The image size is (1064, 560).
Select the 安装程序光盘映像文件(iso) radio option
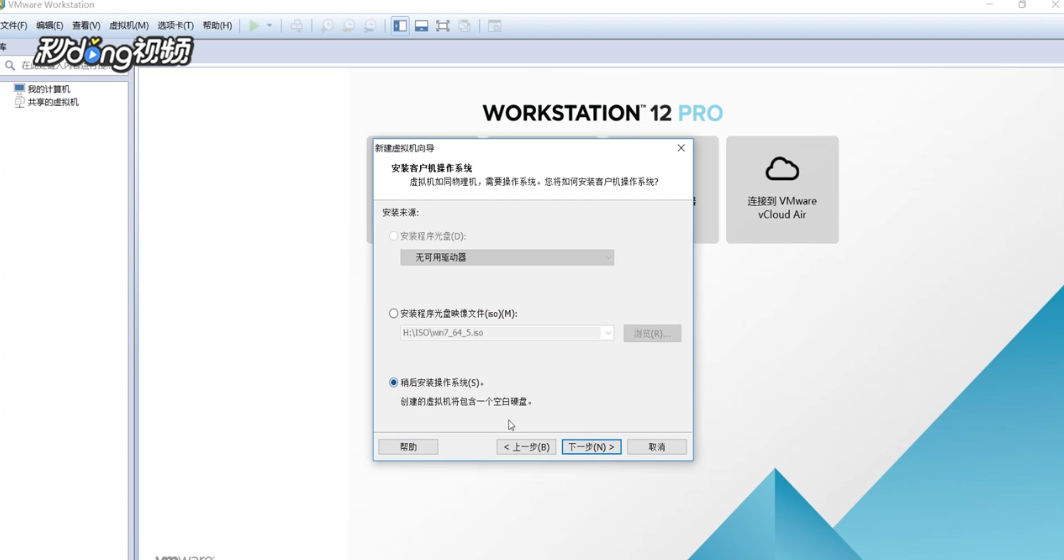tap(394, 314)
